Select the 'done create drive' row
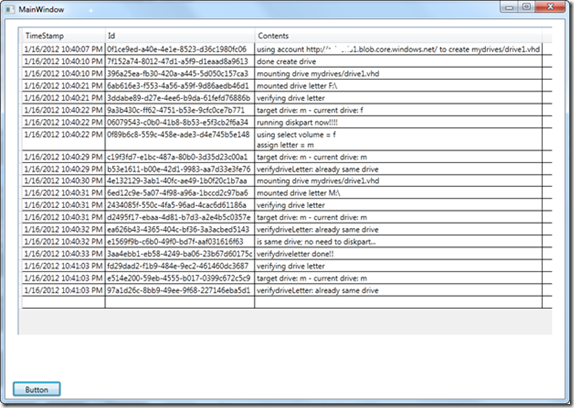The height and width of the screenshot is (408, 574). coord(287,61)
